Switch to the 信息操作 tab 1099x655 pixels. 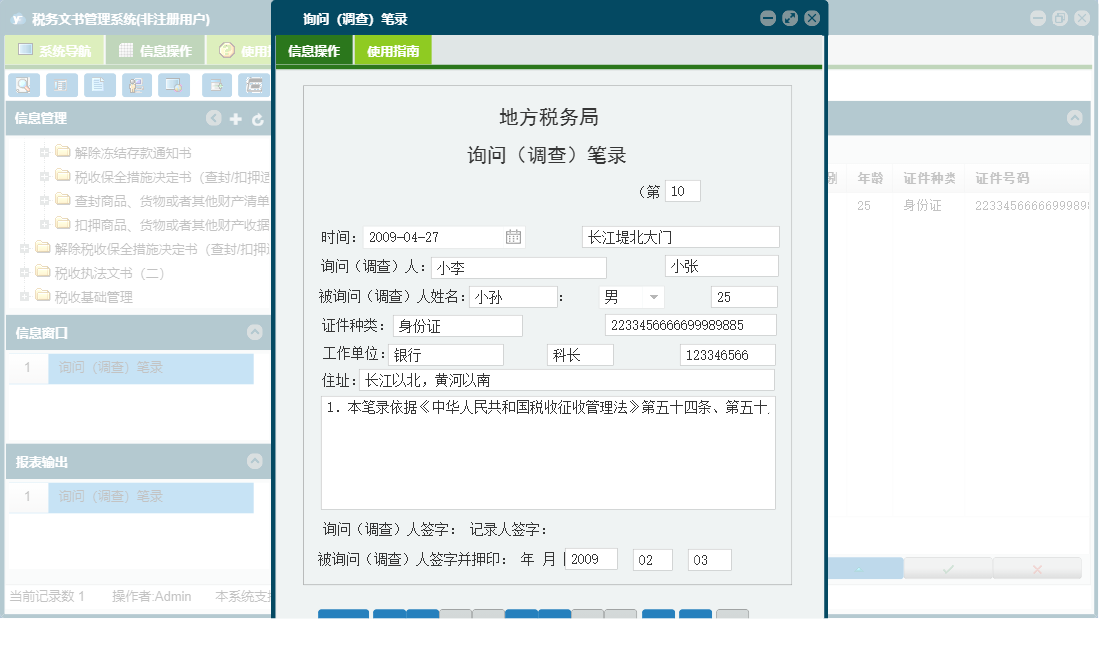[x=313, y=49]
